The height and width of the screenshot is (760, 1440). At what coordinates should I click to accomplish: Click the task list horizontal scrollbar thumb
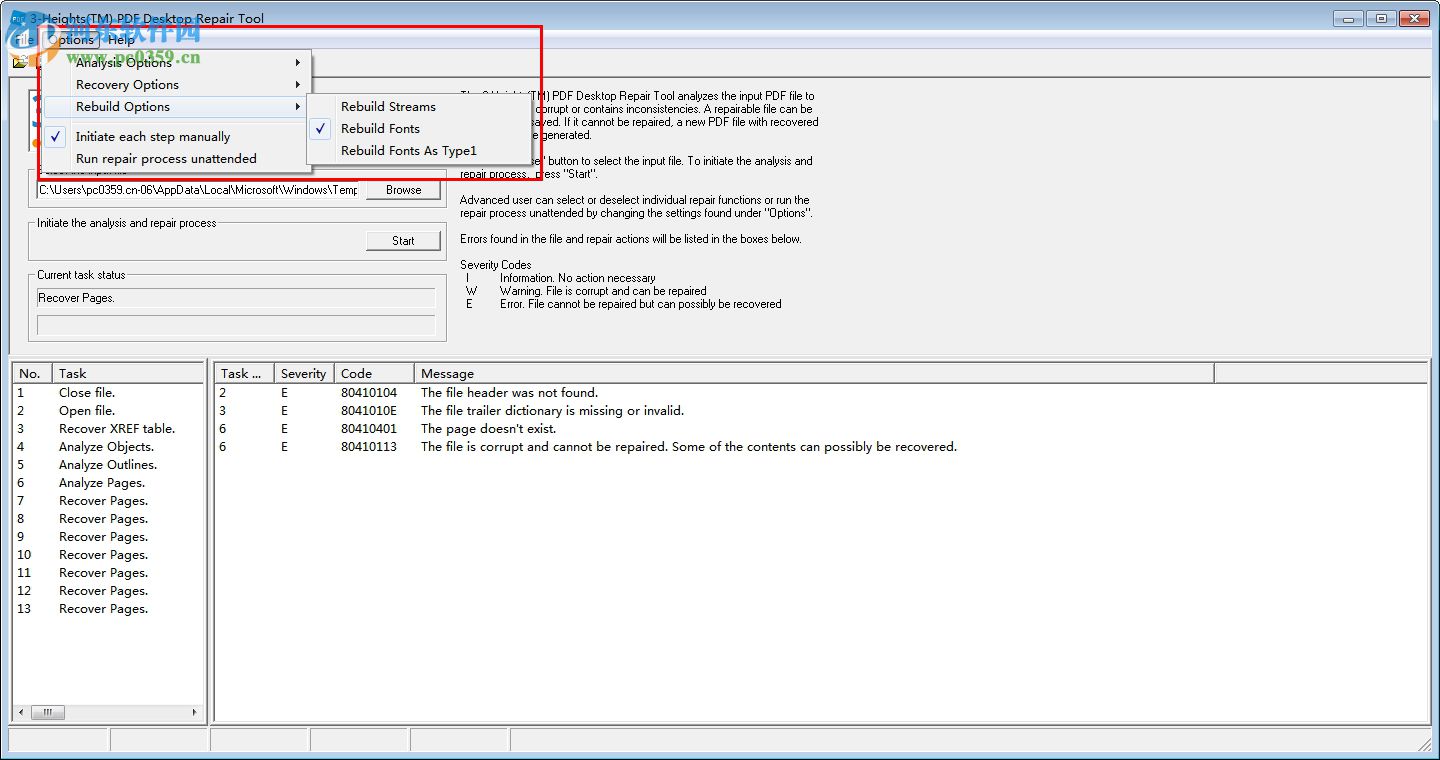click(x=47, y=713)
